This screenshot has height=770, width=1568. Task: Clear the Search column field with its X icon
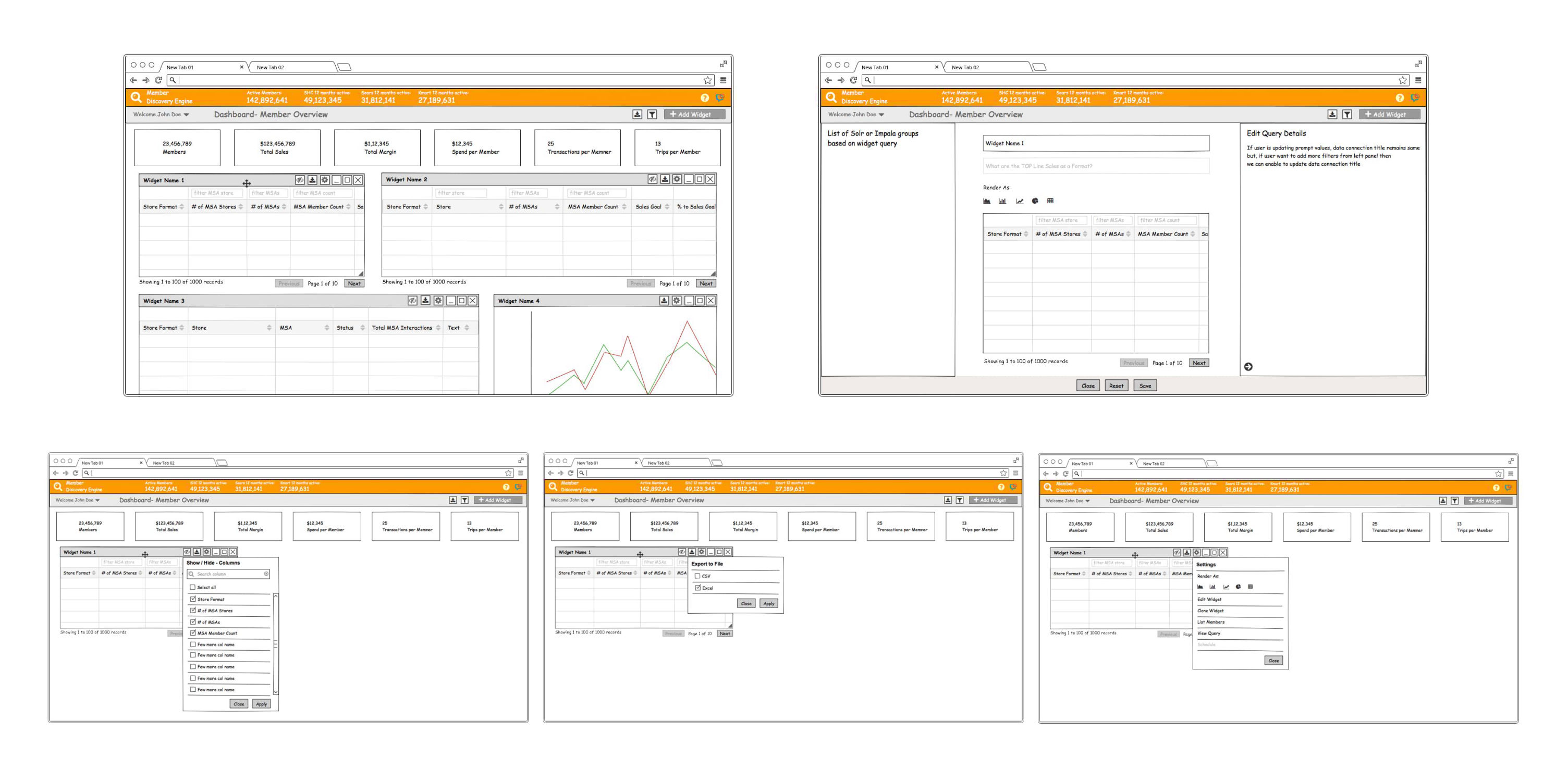tap(266, 574)
